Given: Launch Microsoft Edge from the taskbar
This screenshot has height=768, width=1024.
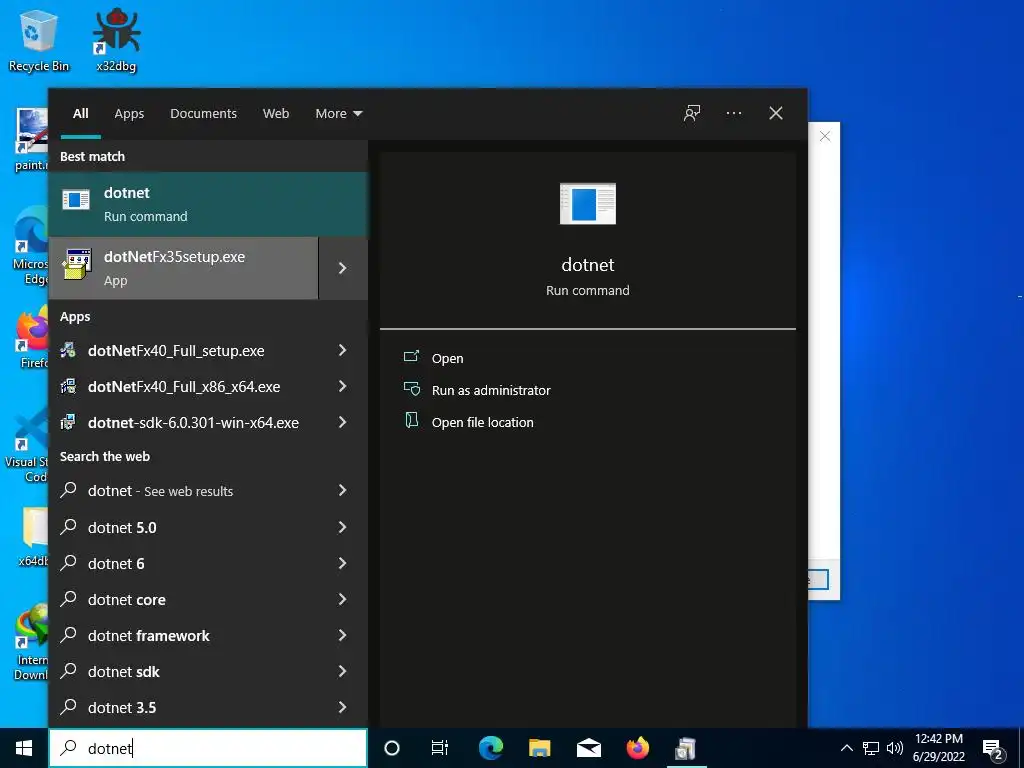Looking at the screenshot, I should tap(491, 748).
